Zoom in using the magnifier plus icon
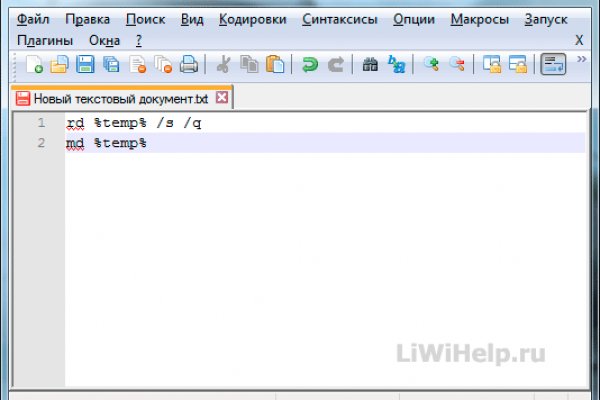The width and height of the screenshot is (600, 400). pyautogui.click(x=431, y=65)
